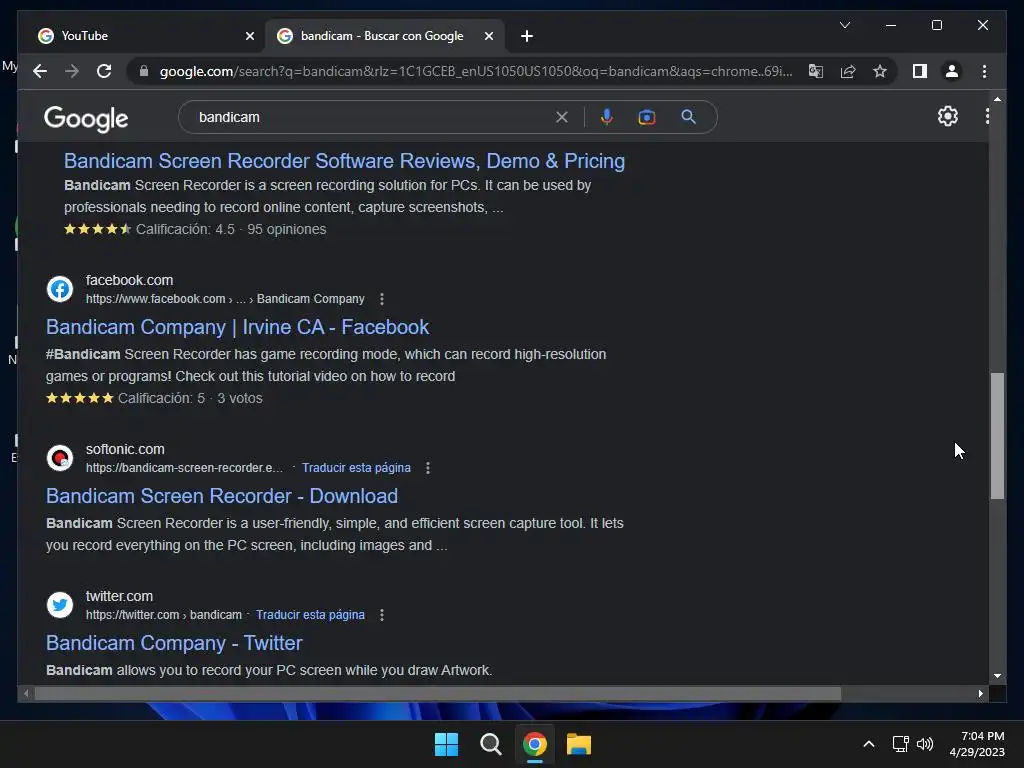This screenshot has width=1024, height=768.
Task: Click the scrollbar up arrow
Action: (997, 99)
